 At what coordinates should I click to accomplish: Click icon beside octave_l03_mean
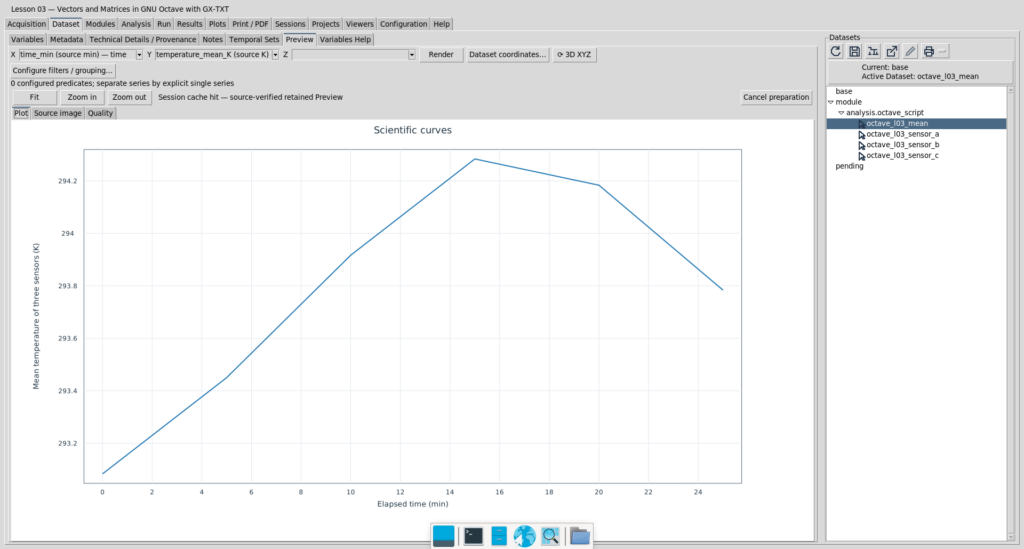[861, 124]
